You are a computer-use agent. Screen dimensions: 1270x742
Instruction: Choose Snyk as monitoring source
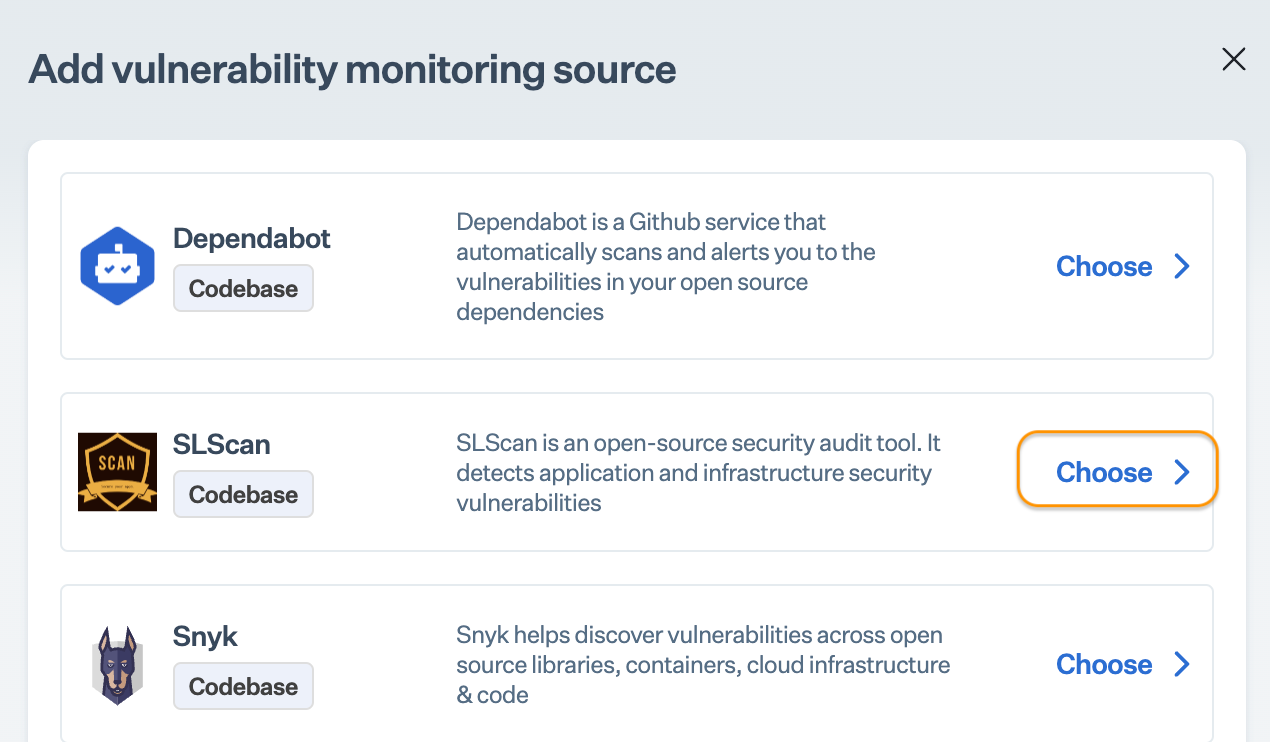[1123, 664]
